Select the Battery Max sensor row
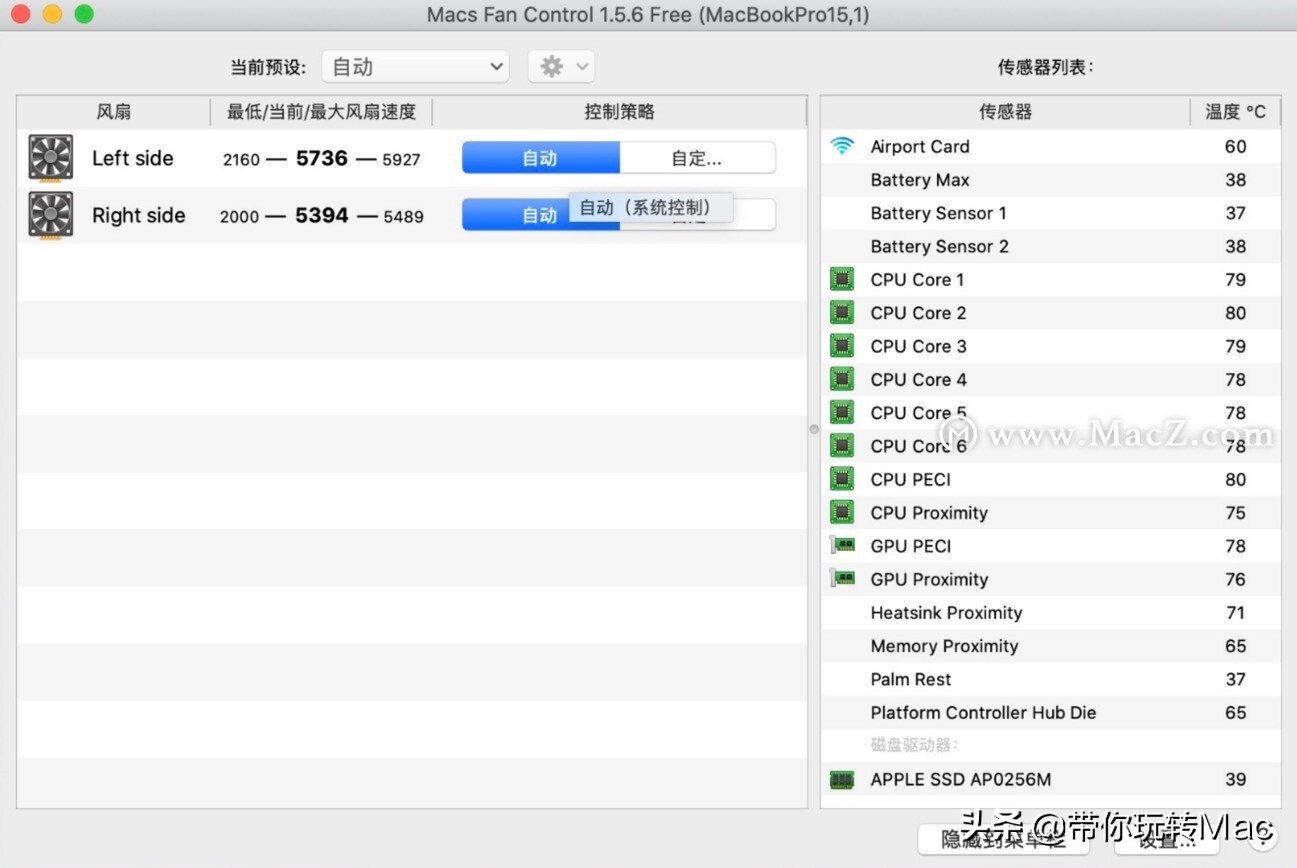This screenshot has width=1297, height=868. (x=1050, y=180)
